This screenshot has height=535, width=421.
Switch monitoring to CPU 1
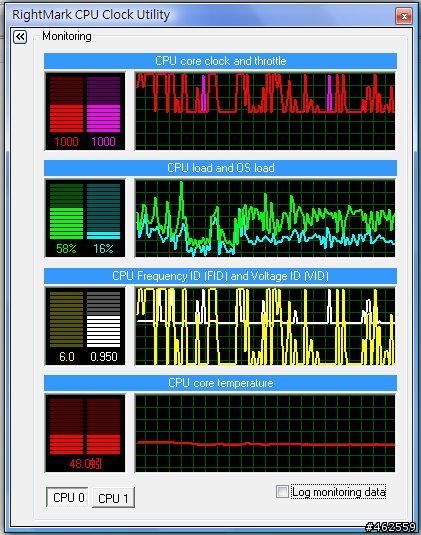tap(113, 498)
